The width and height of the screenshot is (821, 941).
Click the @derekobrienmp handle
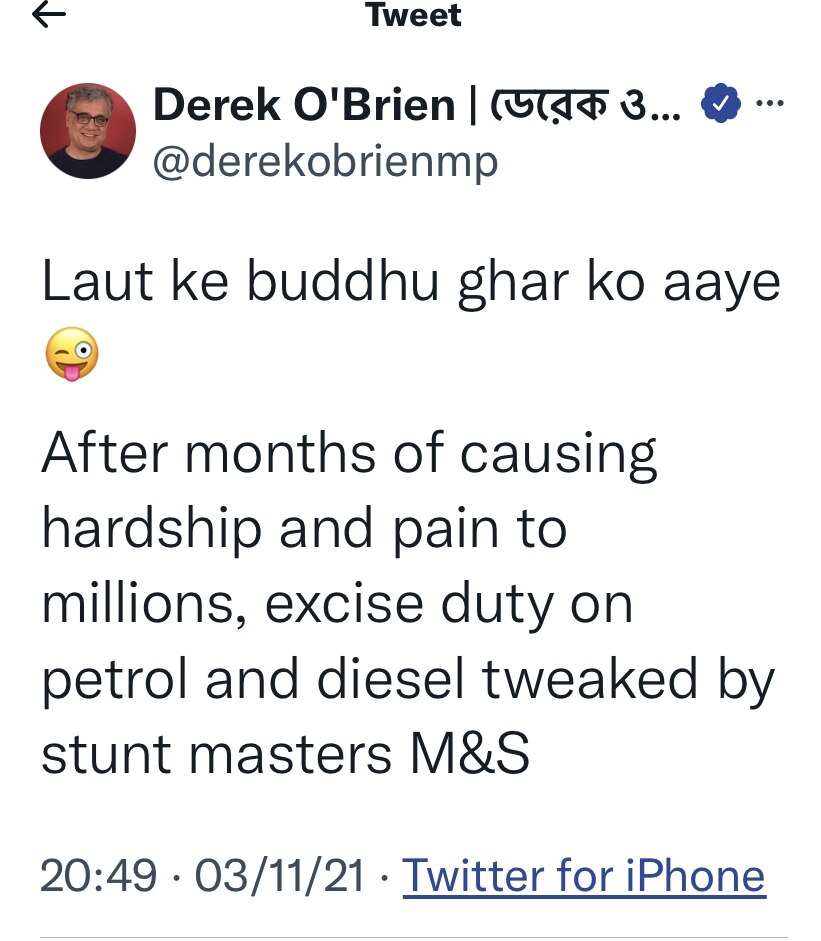pos(324,162)
